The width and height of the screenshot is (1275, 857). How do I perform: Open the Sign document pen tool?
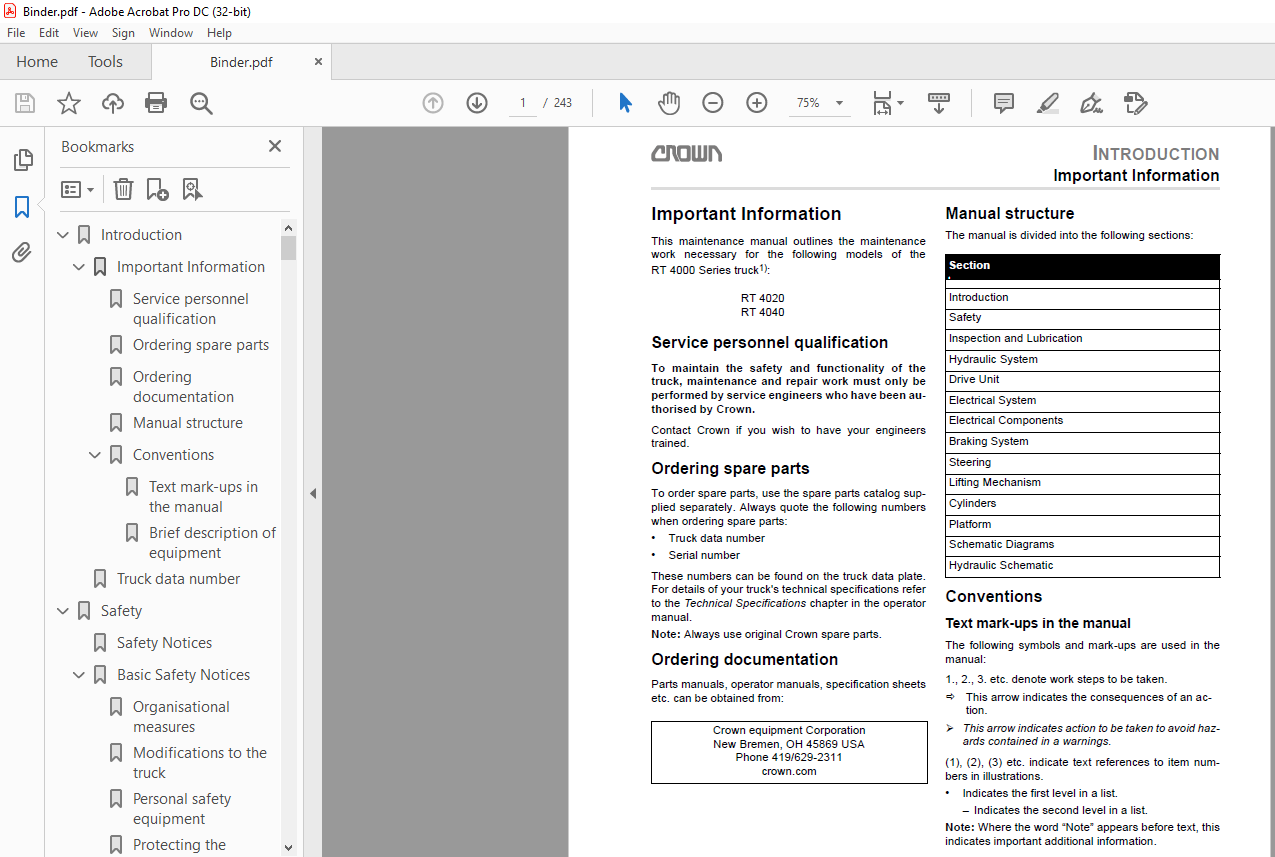(1091, 103)
